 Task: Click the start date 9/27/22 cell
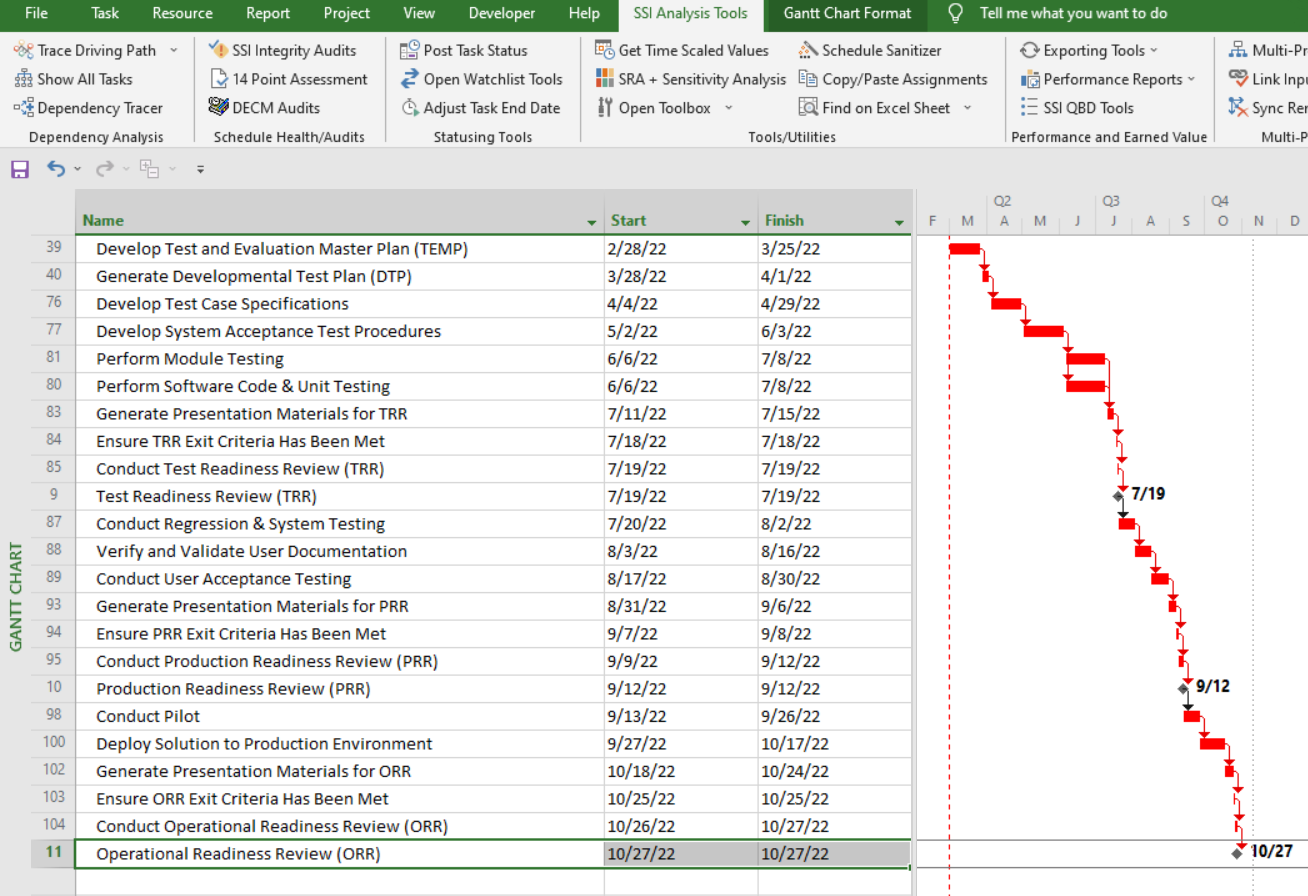click(x=681, y=744)
